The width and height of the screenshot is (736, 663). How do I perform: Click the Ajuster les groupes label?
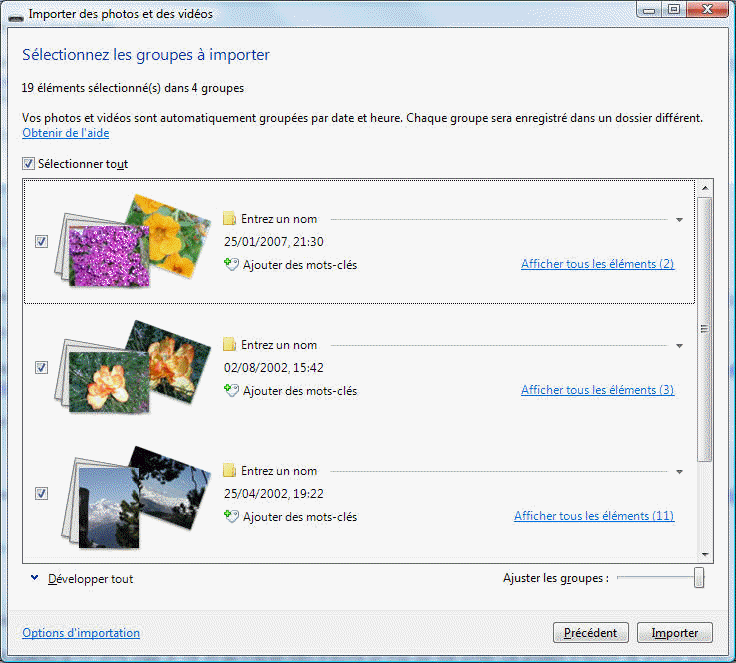click(x=556, y=578)
